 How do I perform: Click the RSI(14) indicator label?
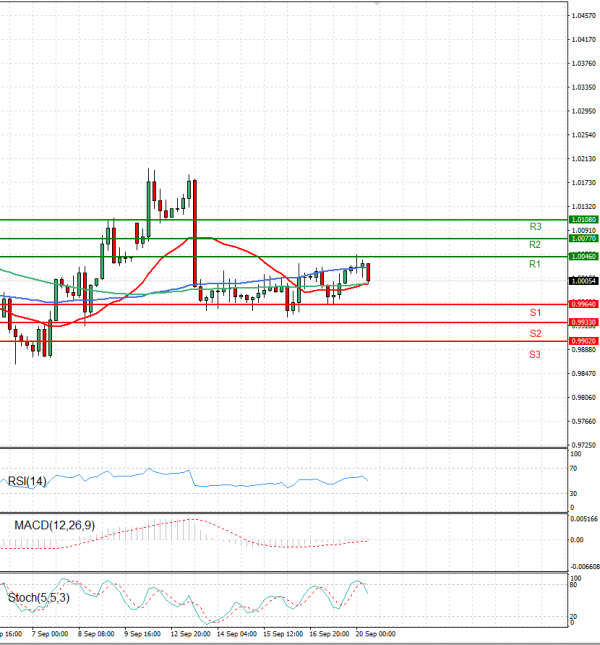tap(27, 481)
